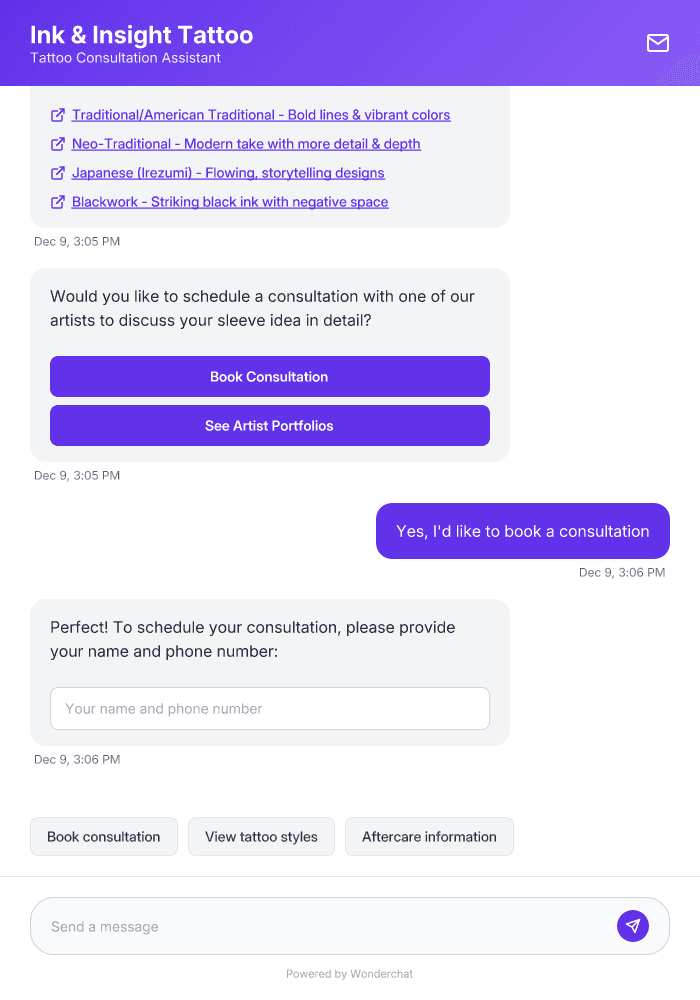Screen dimensions: 700x1000
Task: Click the name and phone number field
Action: pyautogui.click(x=270, y=708)
